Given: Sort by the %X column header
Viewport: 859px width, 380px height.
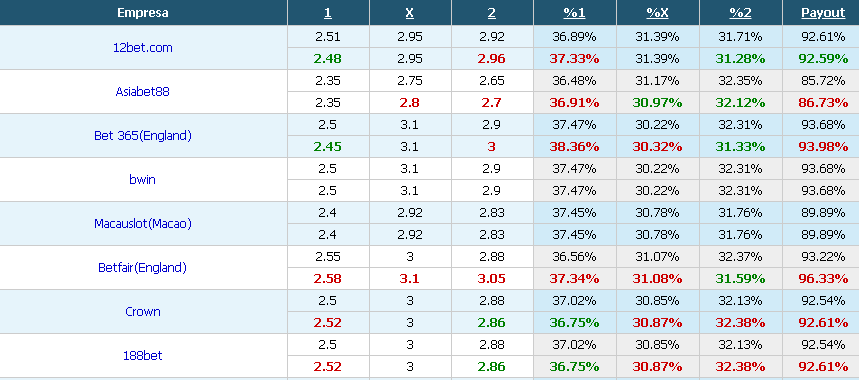Looking at the screenshot, I should (x=657, y=13).
